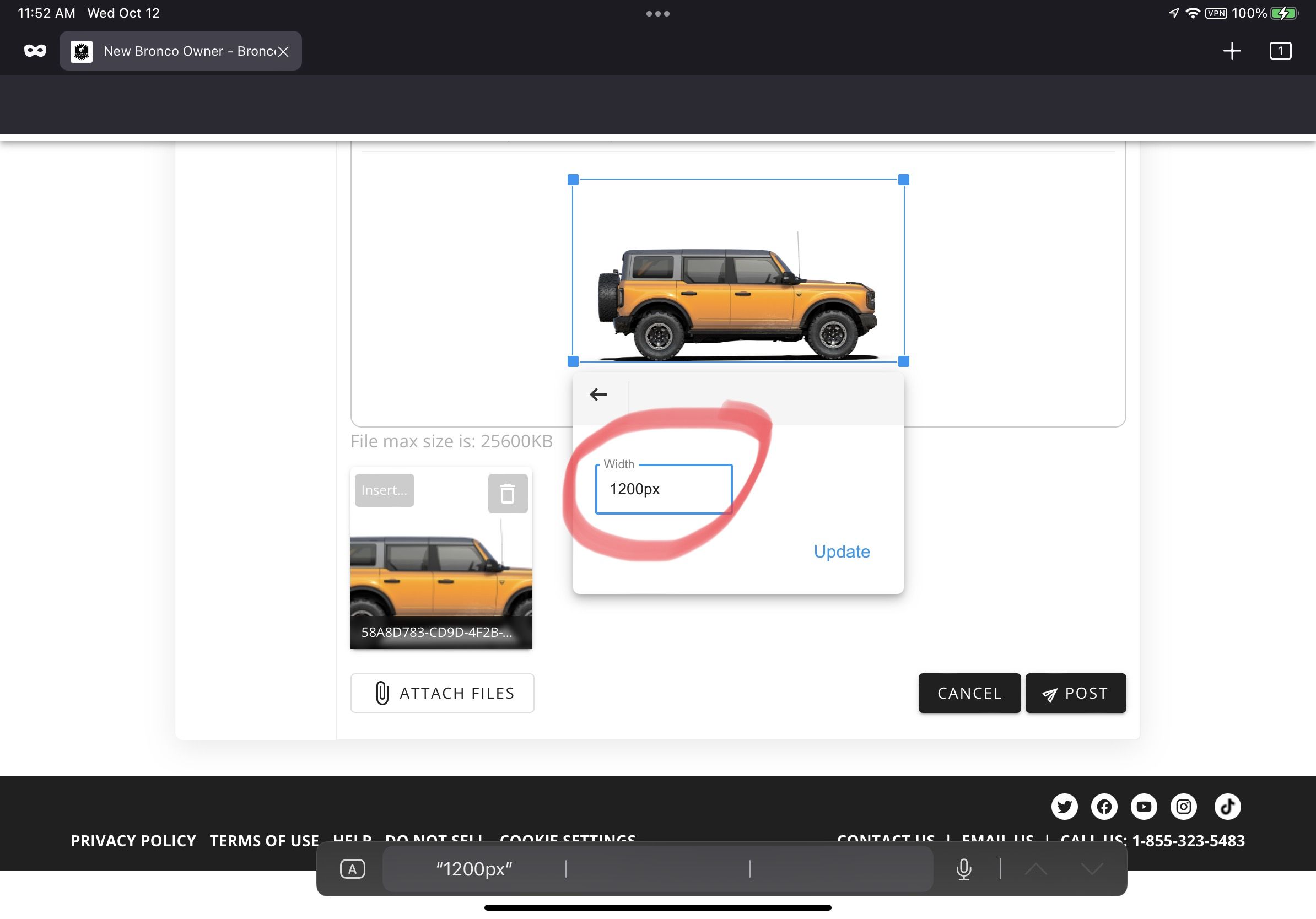Click the back arrow in image popup
This screenshot has height=919, width=1316.
click(598, 394)
